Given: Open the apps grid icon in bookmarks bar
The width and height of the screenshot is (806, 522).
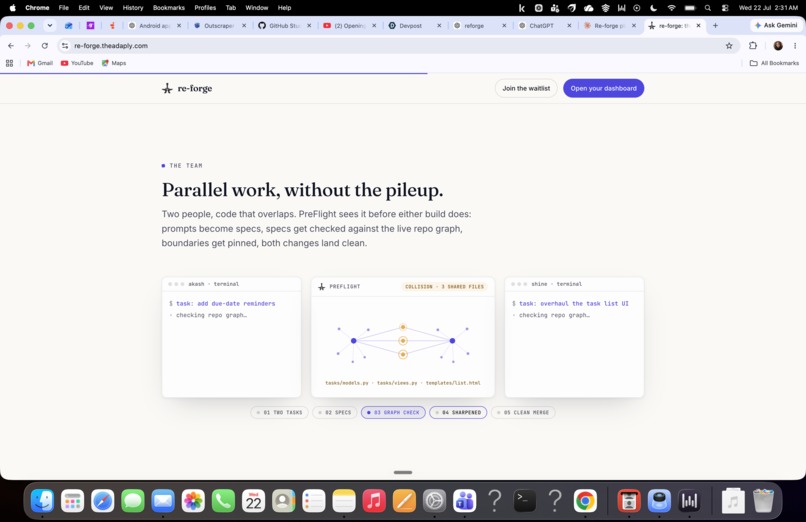Looking at the screenshot, I should [9, 63].
